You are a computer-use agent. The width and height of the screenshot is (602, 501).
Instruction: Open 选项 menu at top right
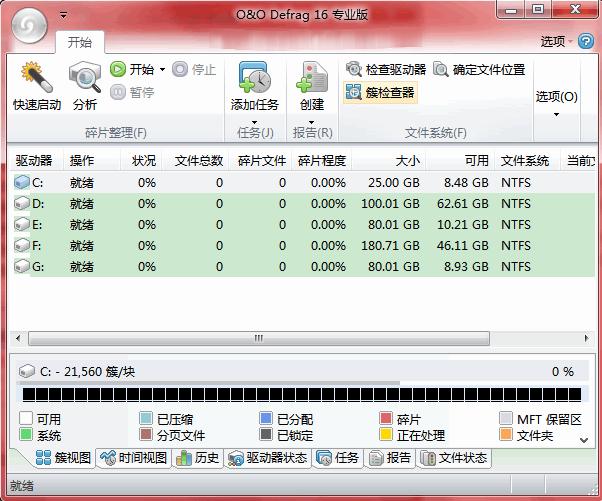pyautogui.click(x=556, y=41)
